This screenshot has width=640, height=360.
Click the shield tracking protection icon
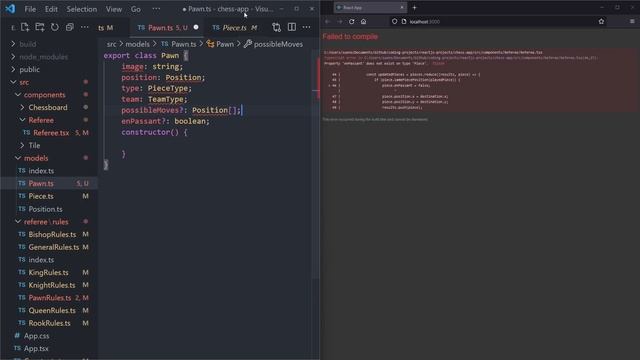pyautogui.click(x=394, y=21)
